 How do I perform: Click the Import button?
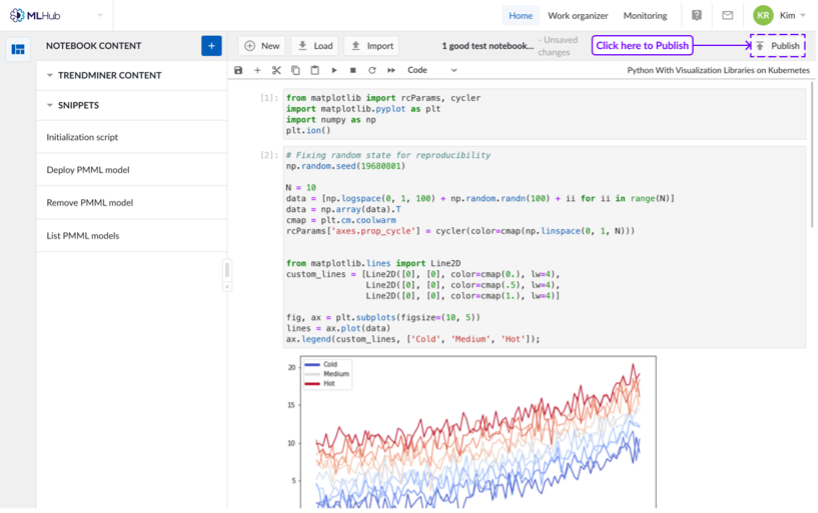tap(371, 46)
